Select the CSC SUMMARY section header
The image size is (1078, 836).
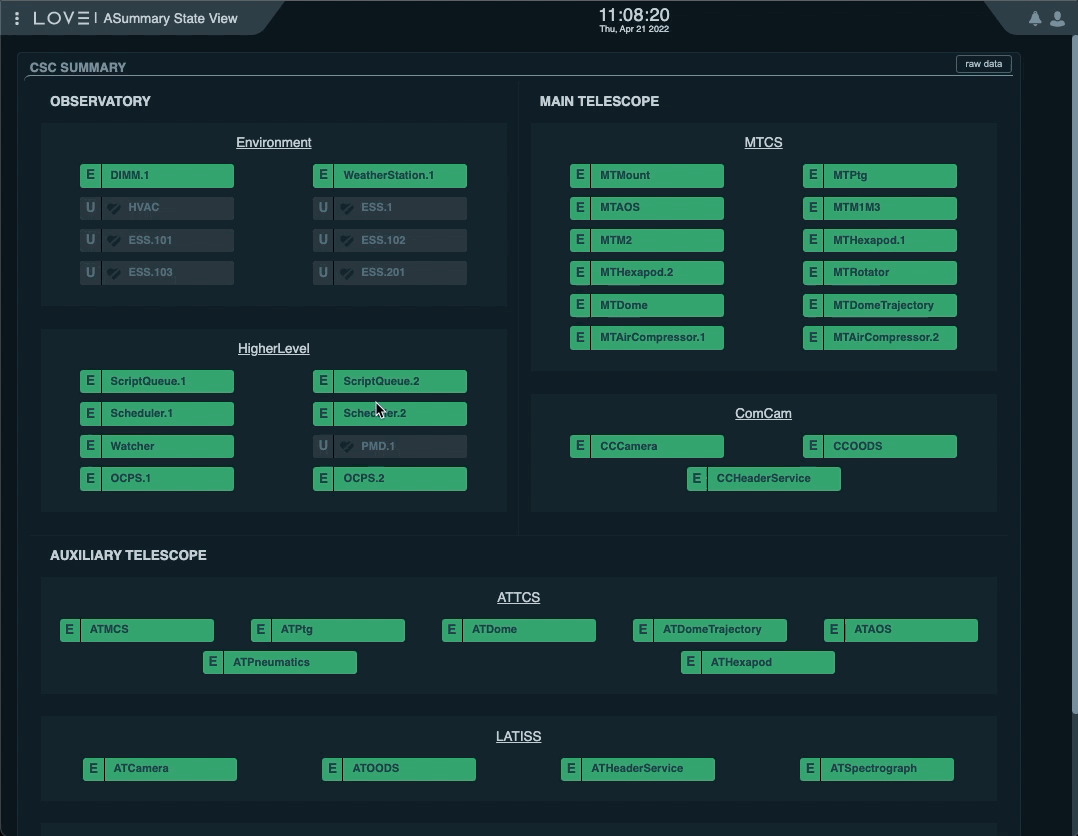(78, 68)
